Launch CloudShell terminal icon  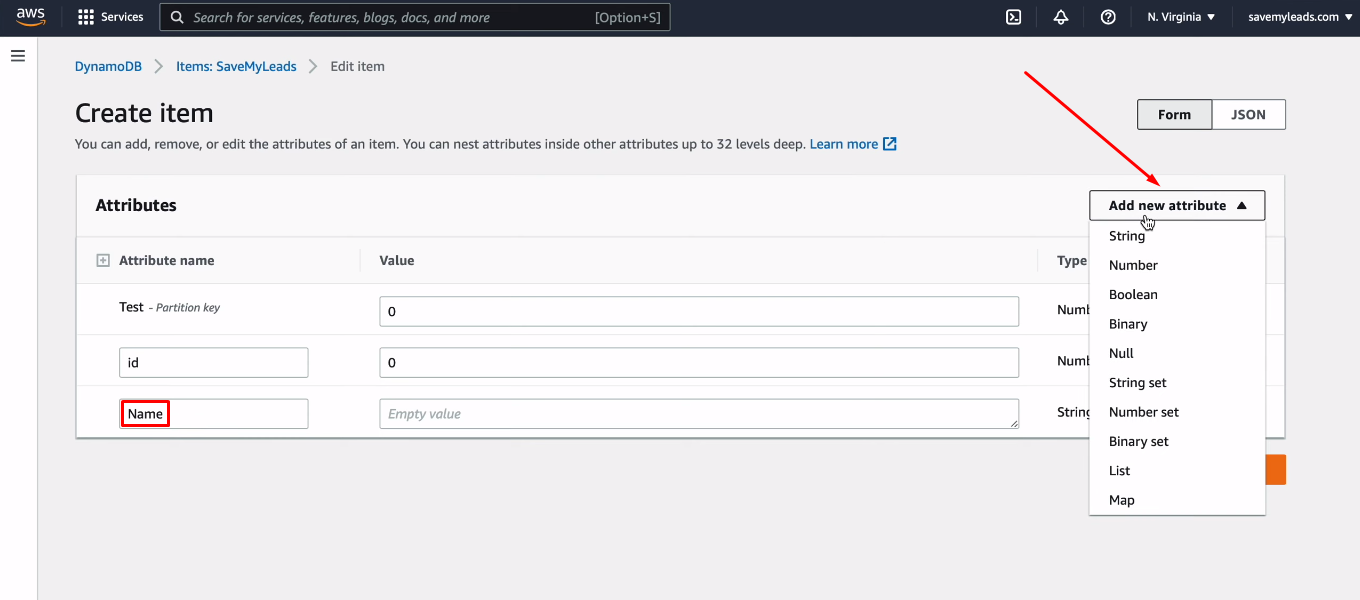(1013, 17)
